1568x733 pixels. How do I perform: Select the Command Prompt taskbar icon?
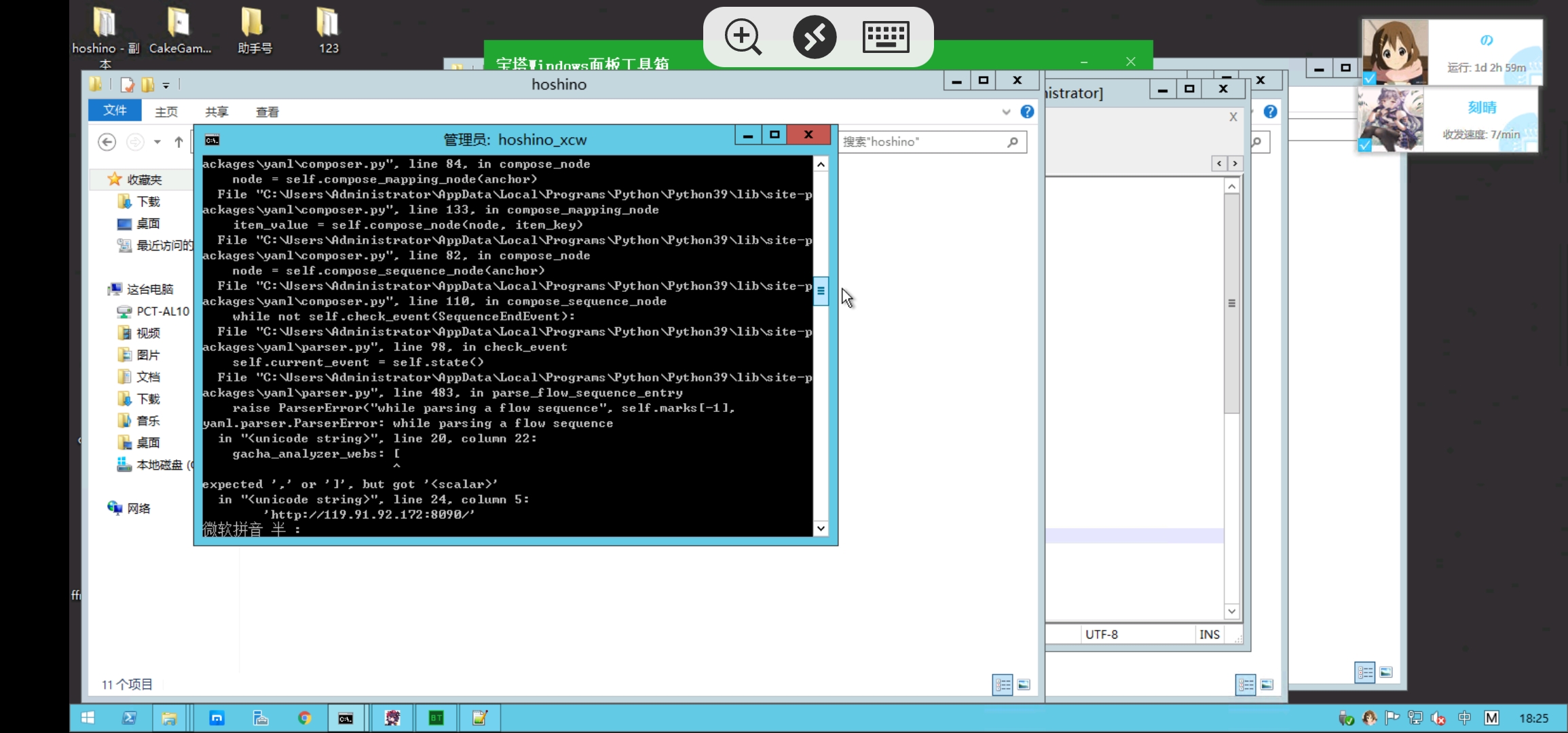(347, 718)
